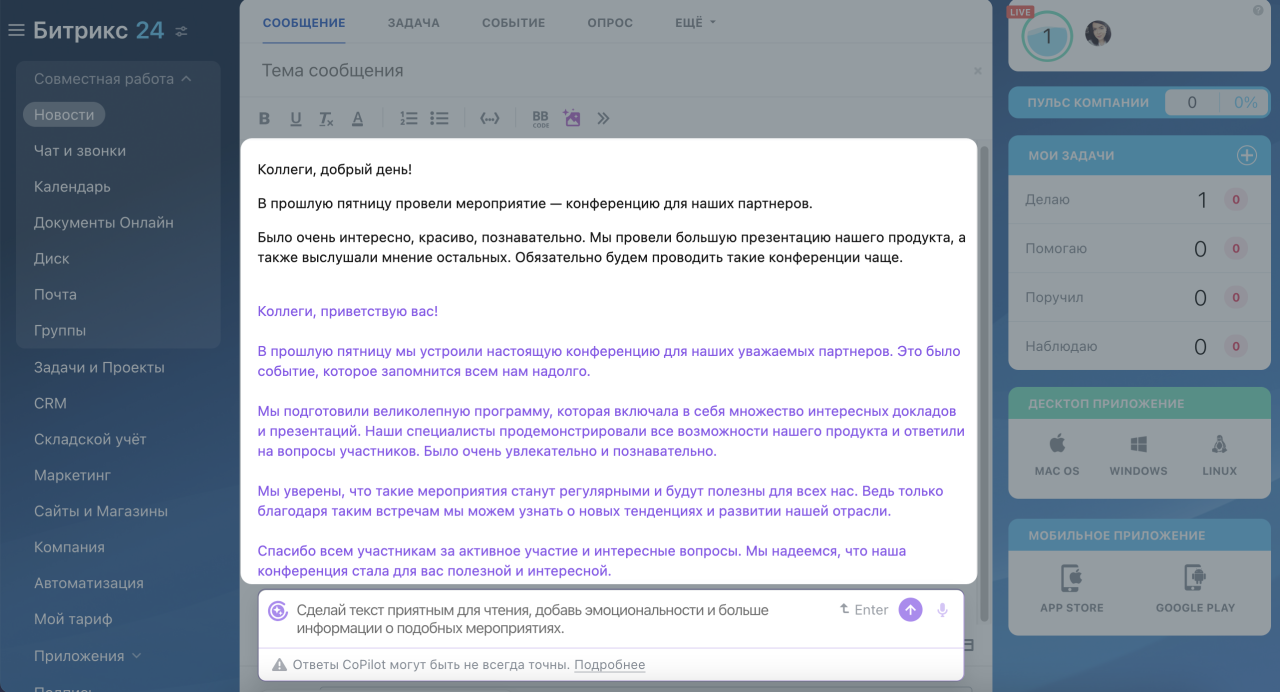Open the Подробнее link about CoPilot
The image size is (1280, 692).
(x=610, y=665)
